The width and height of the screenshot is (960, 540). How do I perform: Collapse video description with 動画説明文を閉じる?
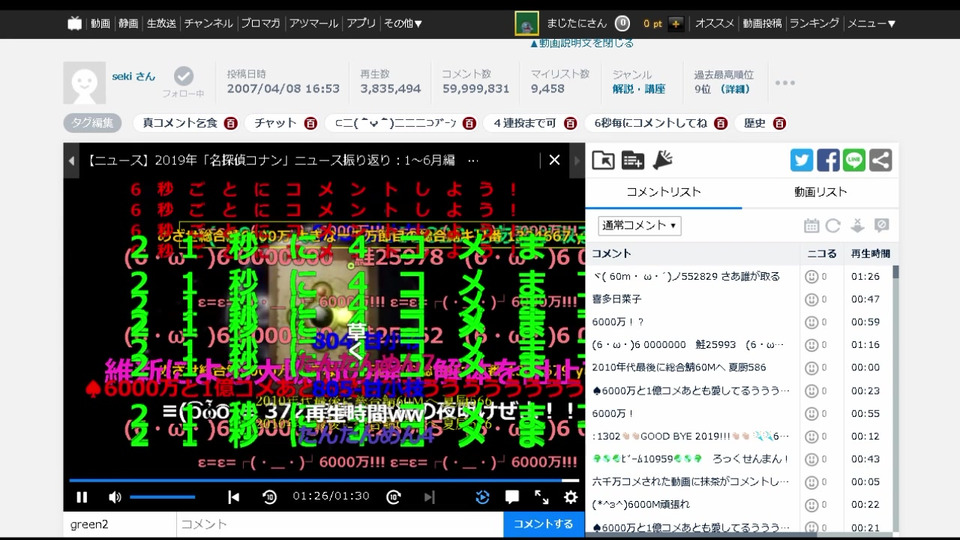(582, 43)
